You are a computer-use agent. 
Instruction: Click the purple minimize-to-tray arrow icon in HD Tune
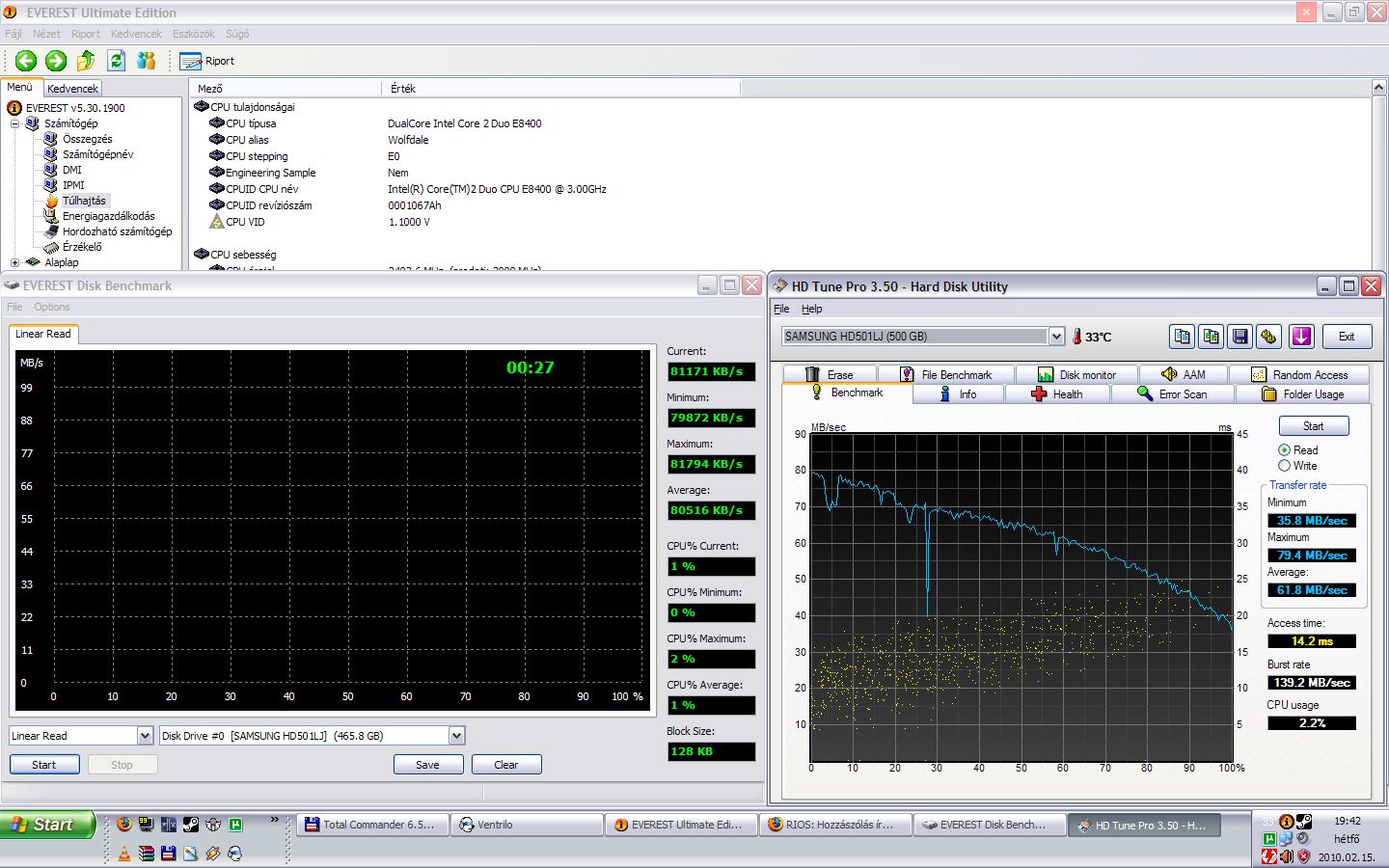coord(1301,337)
